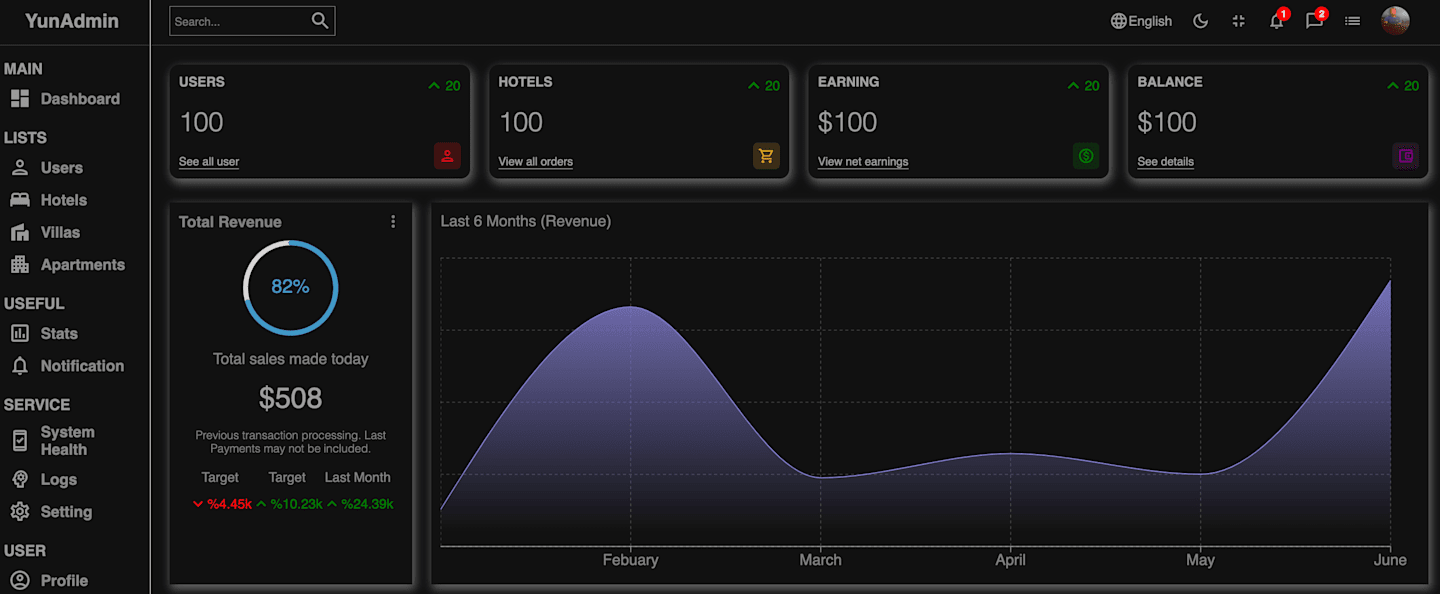Toggle dark mode with the moon icon
Screen dimensions: 1440x594
[x=1200, y=21]
